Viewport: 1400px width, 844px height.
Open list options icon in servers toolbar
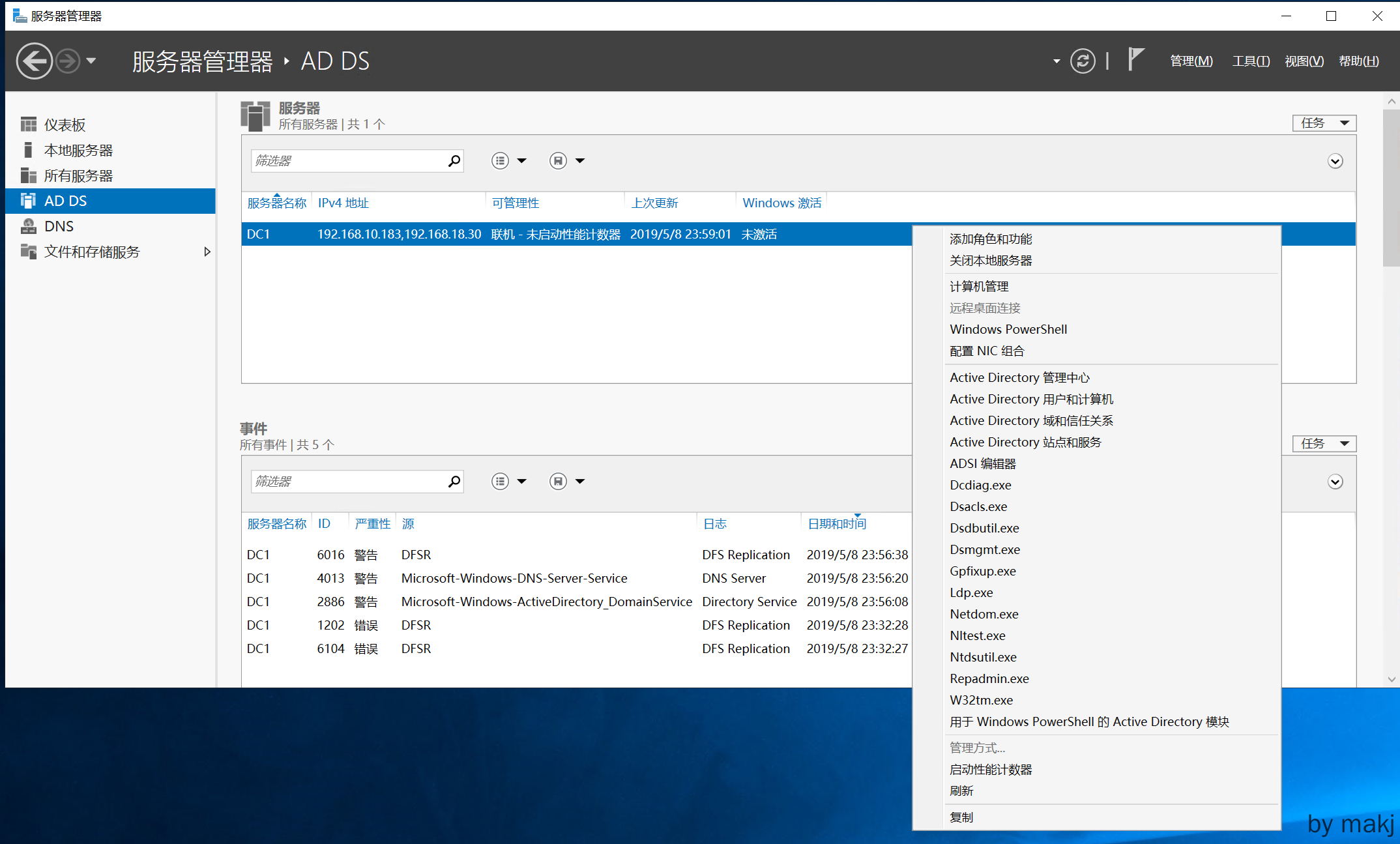(500, 160)
